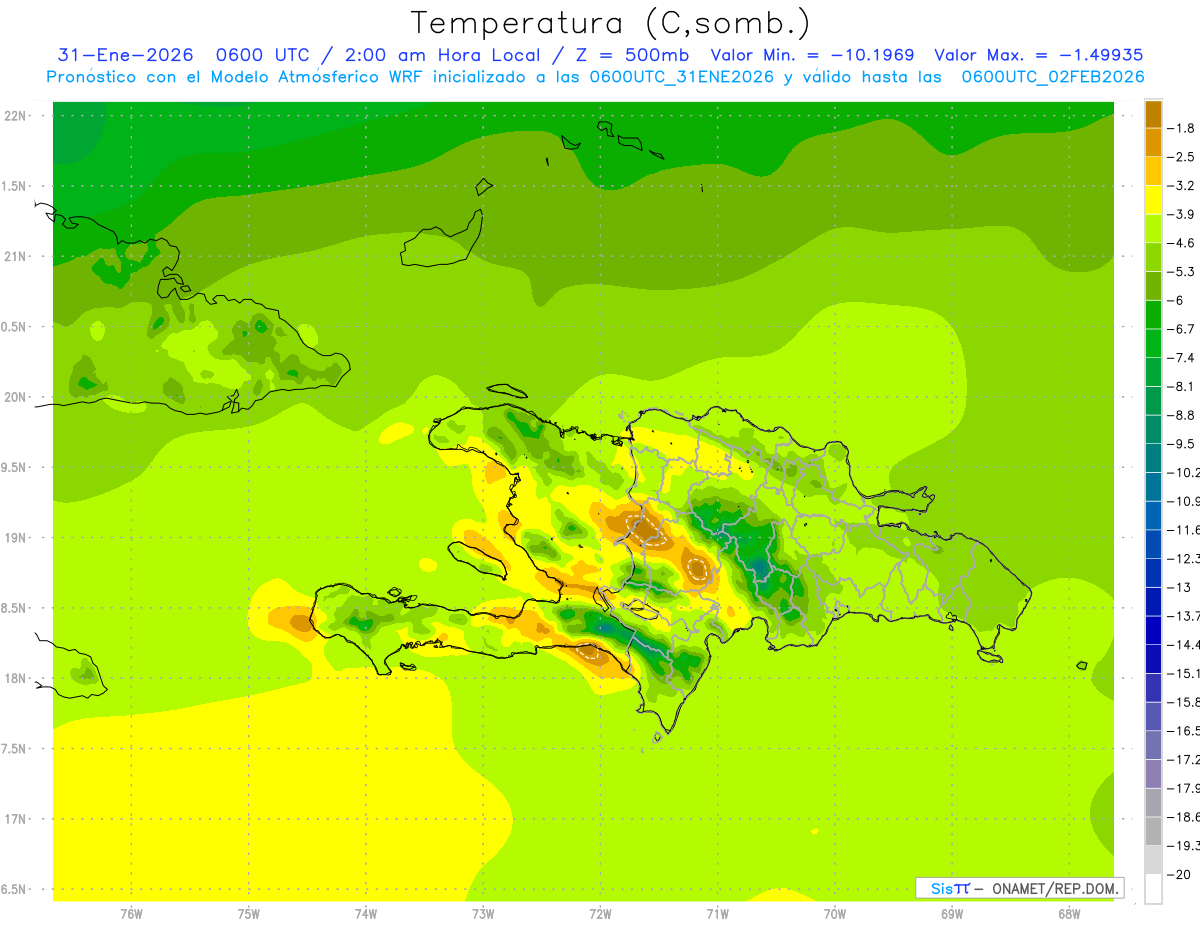This screenshot has height=927, width=1200.
Task: Click the "Temperatura (C,somb.)" chart title
Action: point(611,23)
